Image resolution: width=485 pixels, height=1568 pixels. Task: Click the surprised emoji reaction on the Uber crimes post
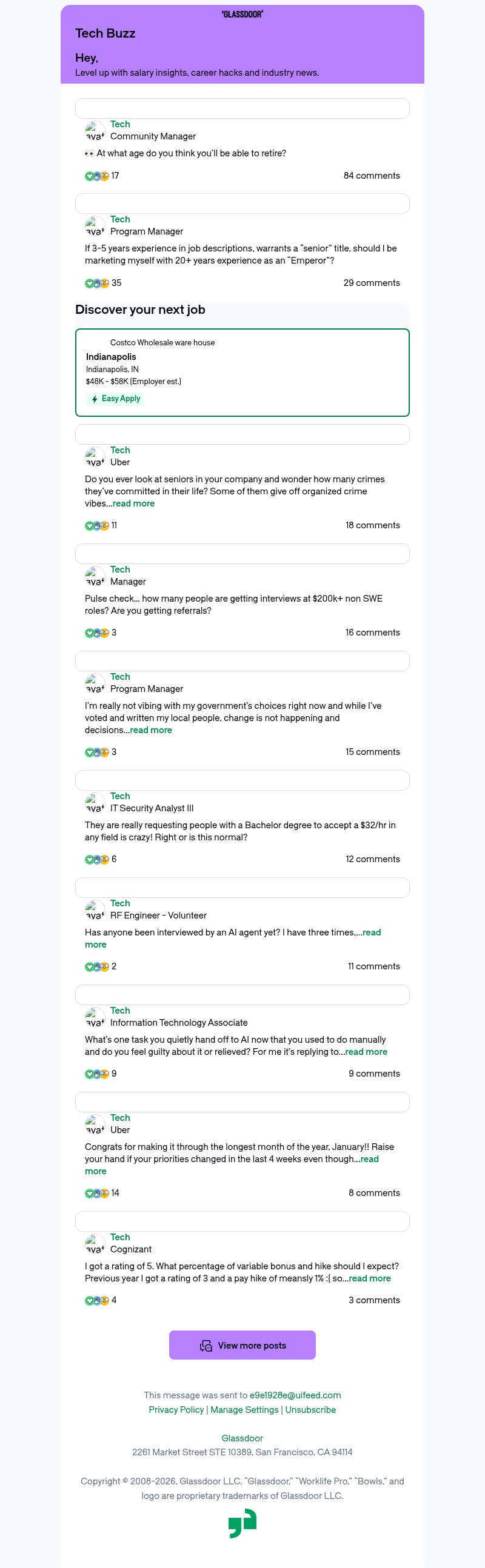coord(104,525)
